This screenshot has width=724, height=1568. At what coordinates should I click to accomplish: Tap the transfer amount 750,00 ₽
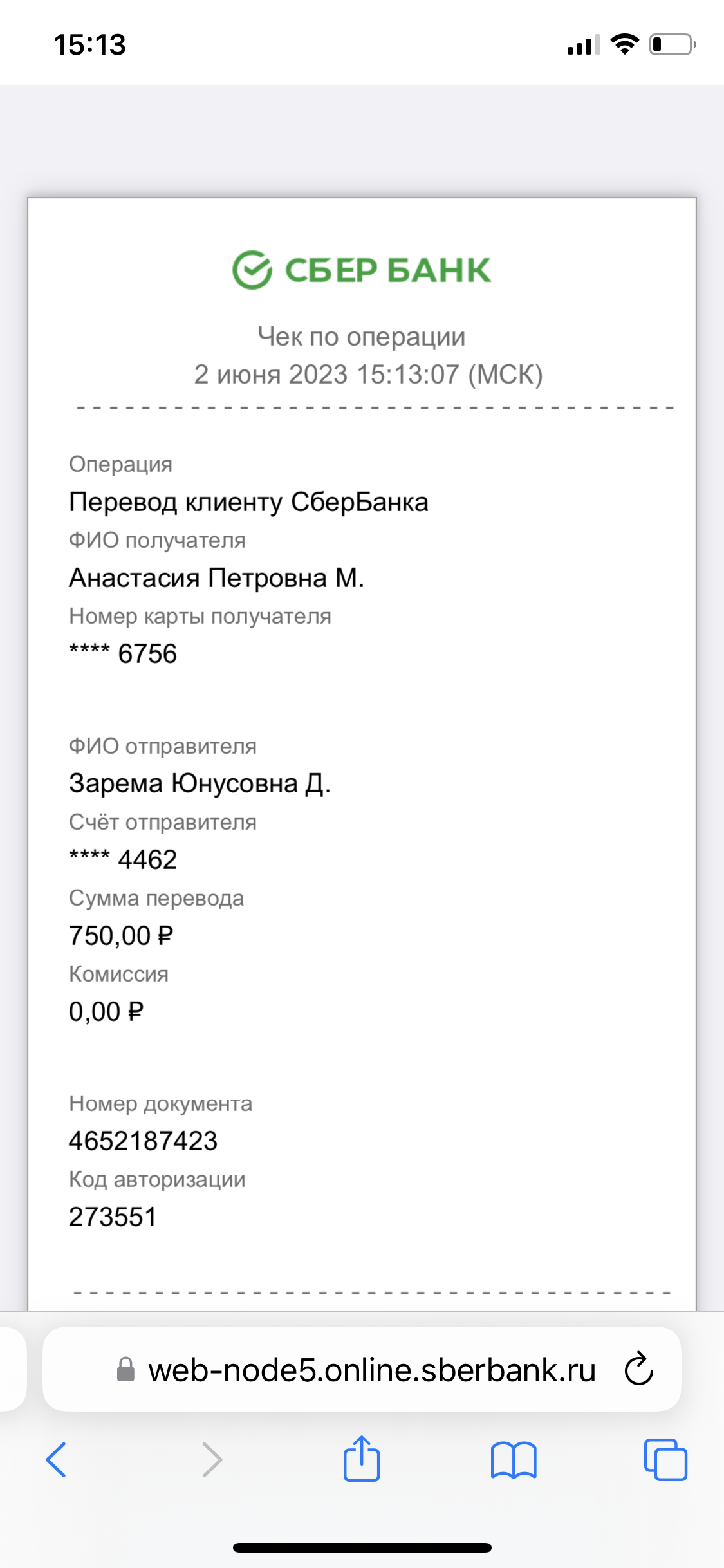coord(121,935)
